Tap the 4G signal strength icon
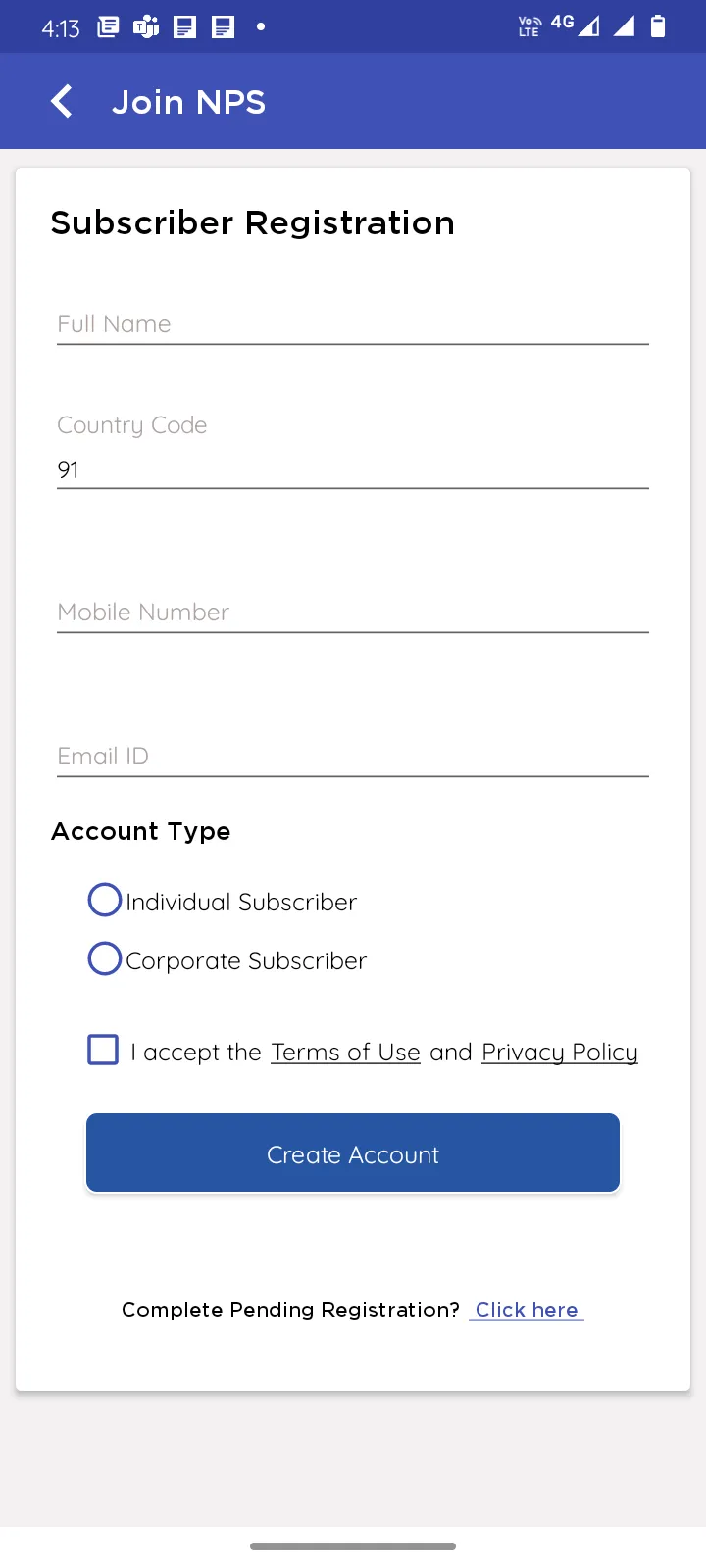This screenshot has width=706, height=1568. click(x=577, y=25)
